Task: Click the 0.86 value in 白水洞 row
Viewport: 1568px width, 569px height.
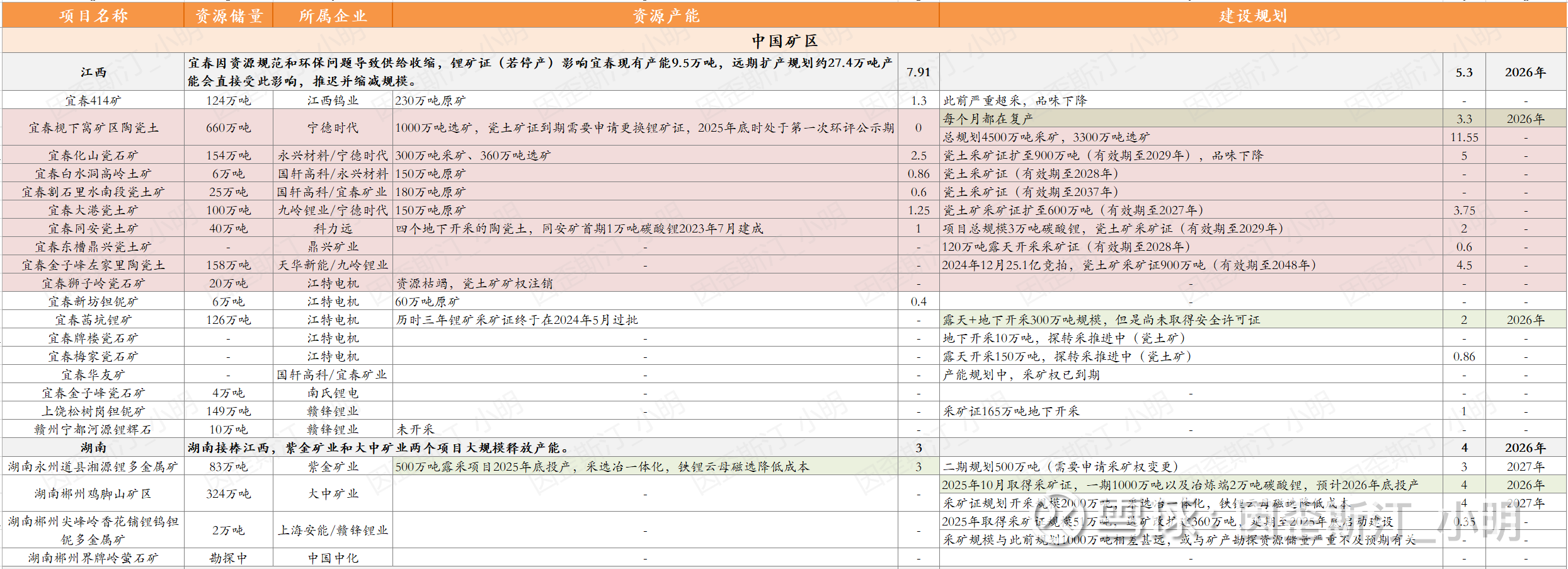Action: click(x=918, y=173)
